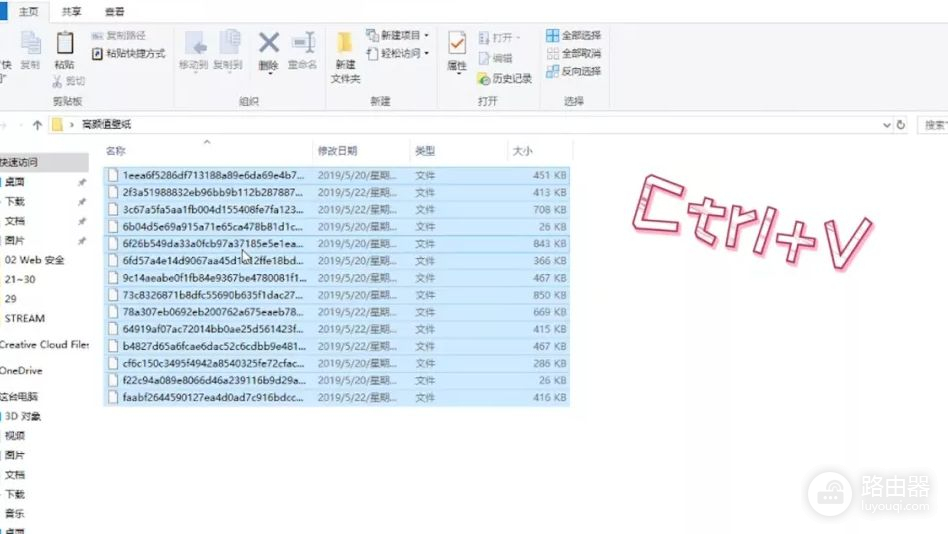Click the 删除 red X icon
This screenshot has height=534, width=948.
pyautogui.click(x=268, y=43)
